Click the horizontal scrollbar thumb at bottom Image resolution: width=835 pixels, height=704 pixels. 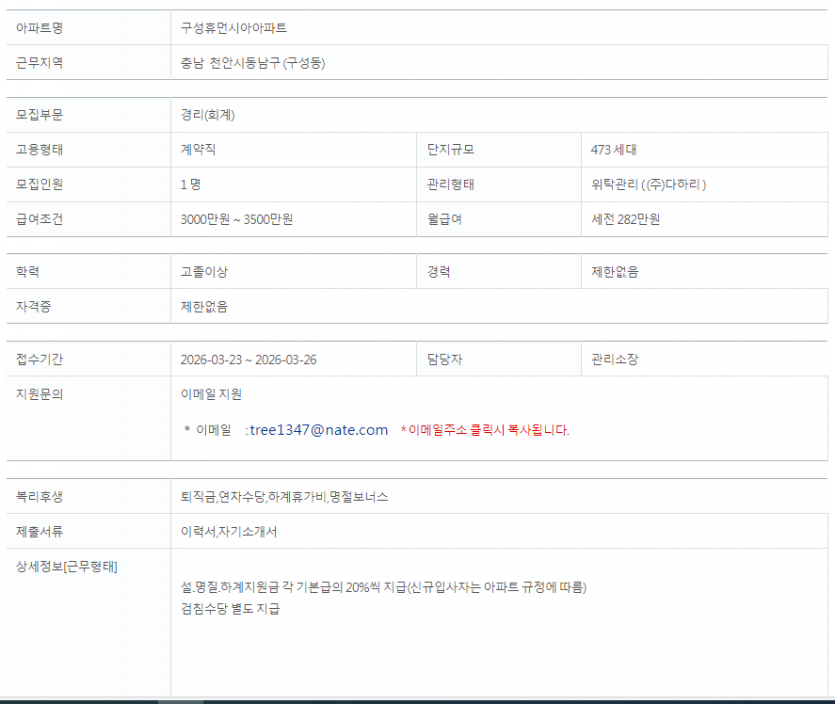181,701
